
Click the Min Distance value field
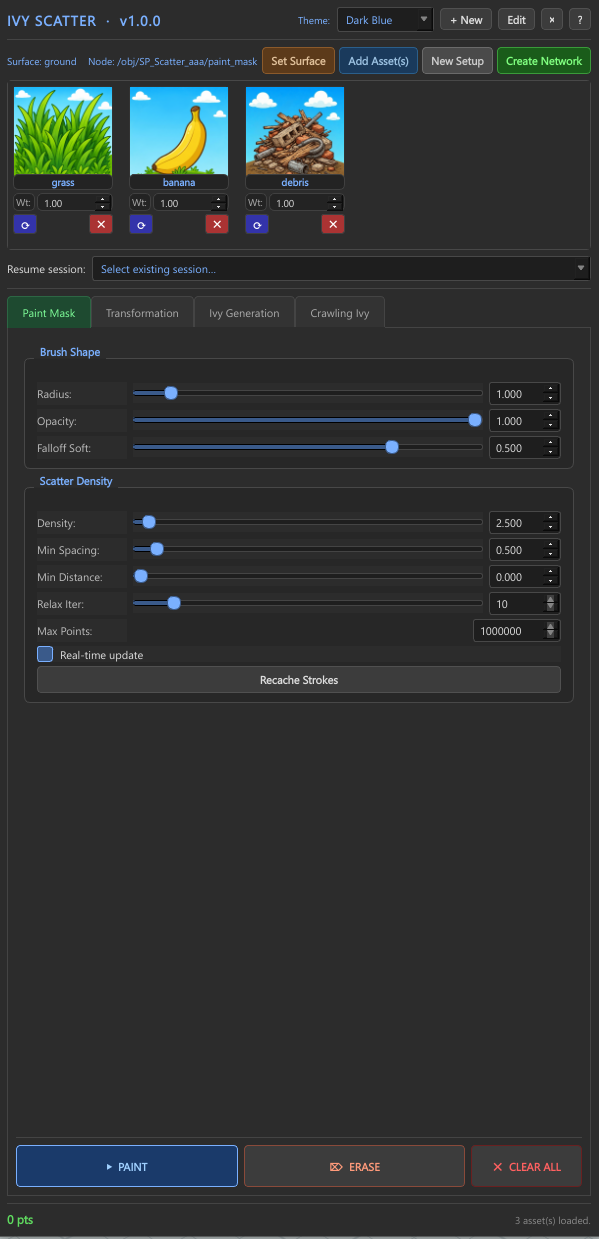pos(525,577)
